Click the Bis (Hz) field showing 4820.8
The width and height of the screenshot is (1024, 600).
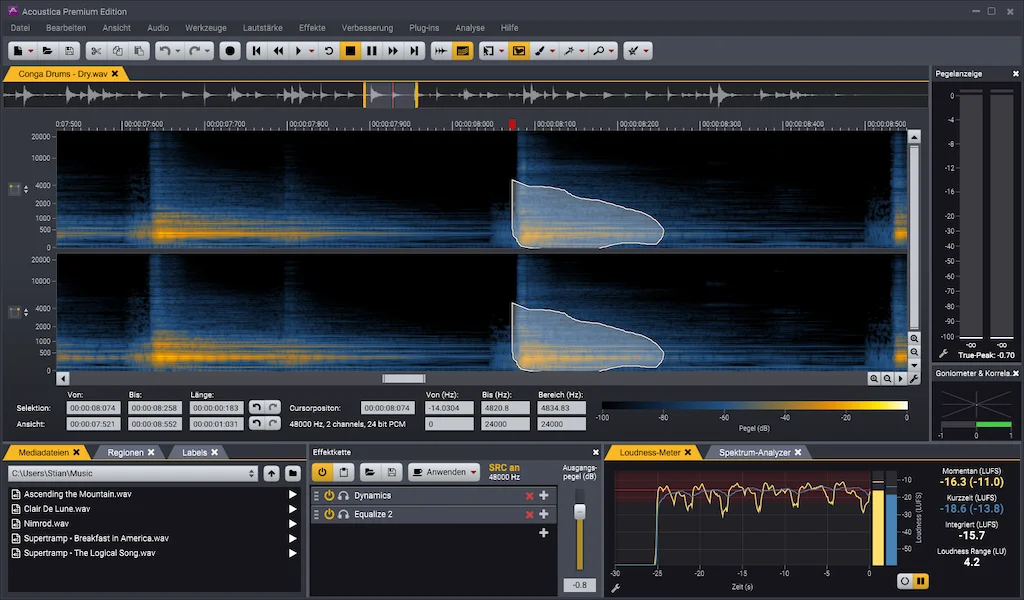point(505,408)
